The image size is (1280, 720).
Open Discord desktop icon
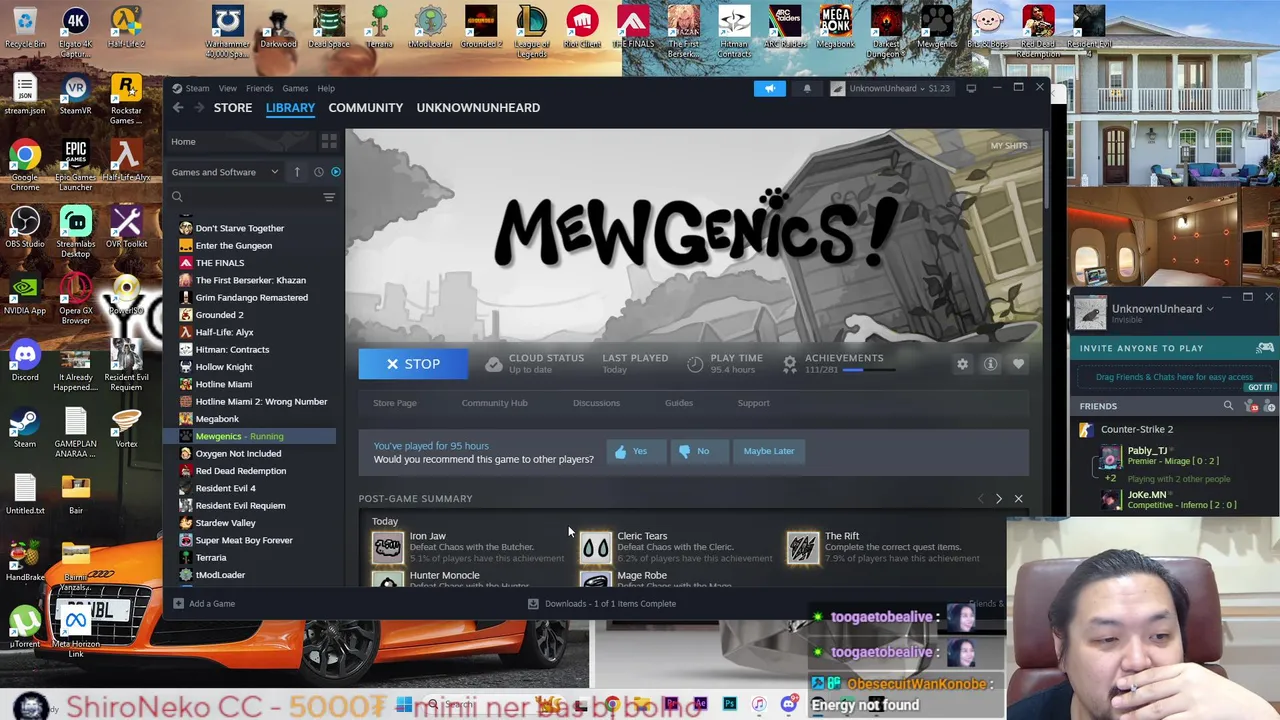(25, 362)
